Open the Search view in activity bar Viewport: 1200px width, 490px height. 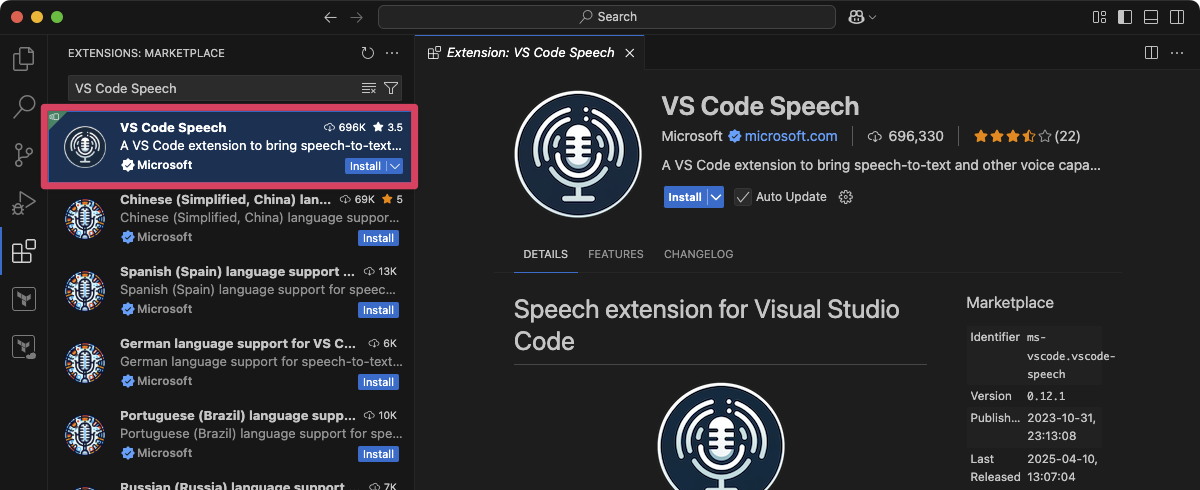[x=23, y=106]
